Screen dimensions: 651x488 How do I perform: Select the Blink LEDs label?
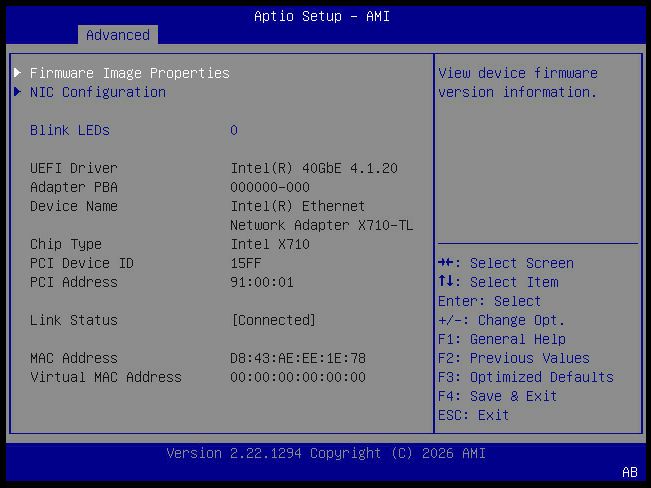tap(70, 130)
